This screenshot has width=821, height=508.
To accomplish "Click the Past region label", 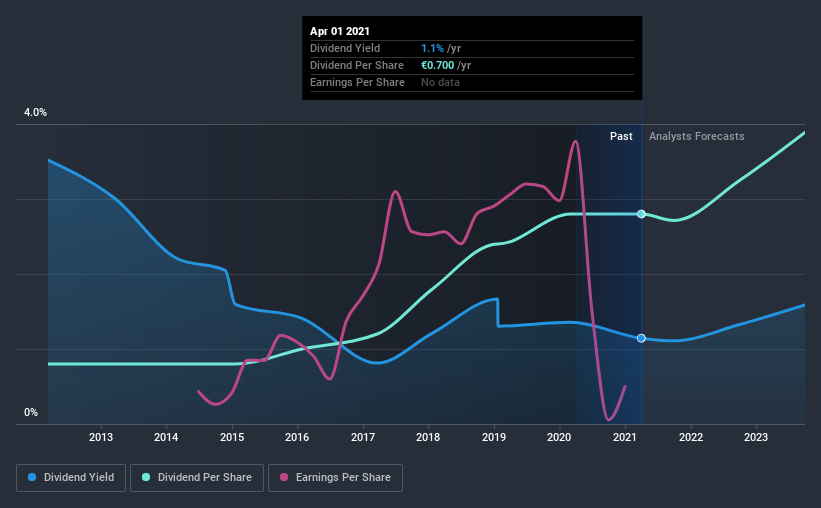I will (621, 136).
